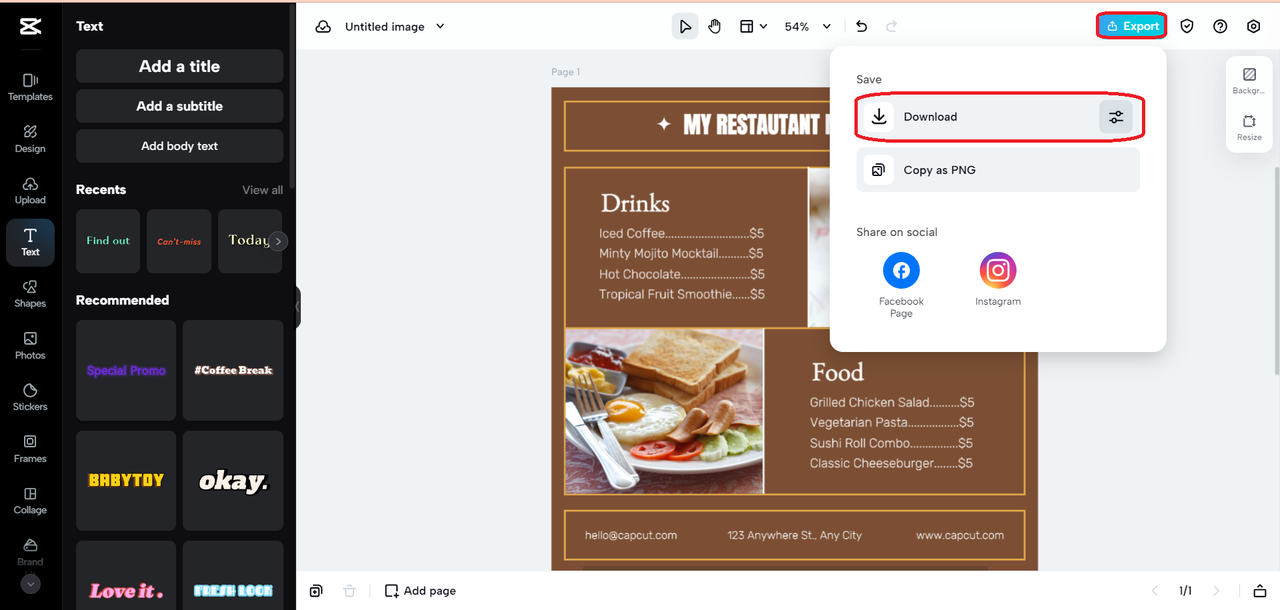Image resolution: width=1280 pixels, height=610 pixels.
Task: Open download settings sliders icon
Action: click(1116, 117)
